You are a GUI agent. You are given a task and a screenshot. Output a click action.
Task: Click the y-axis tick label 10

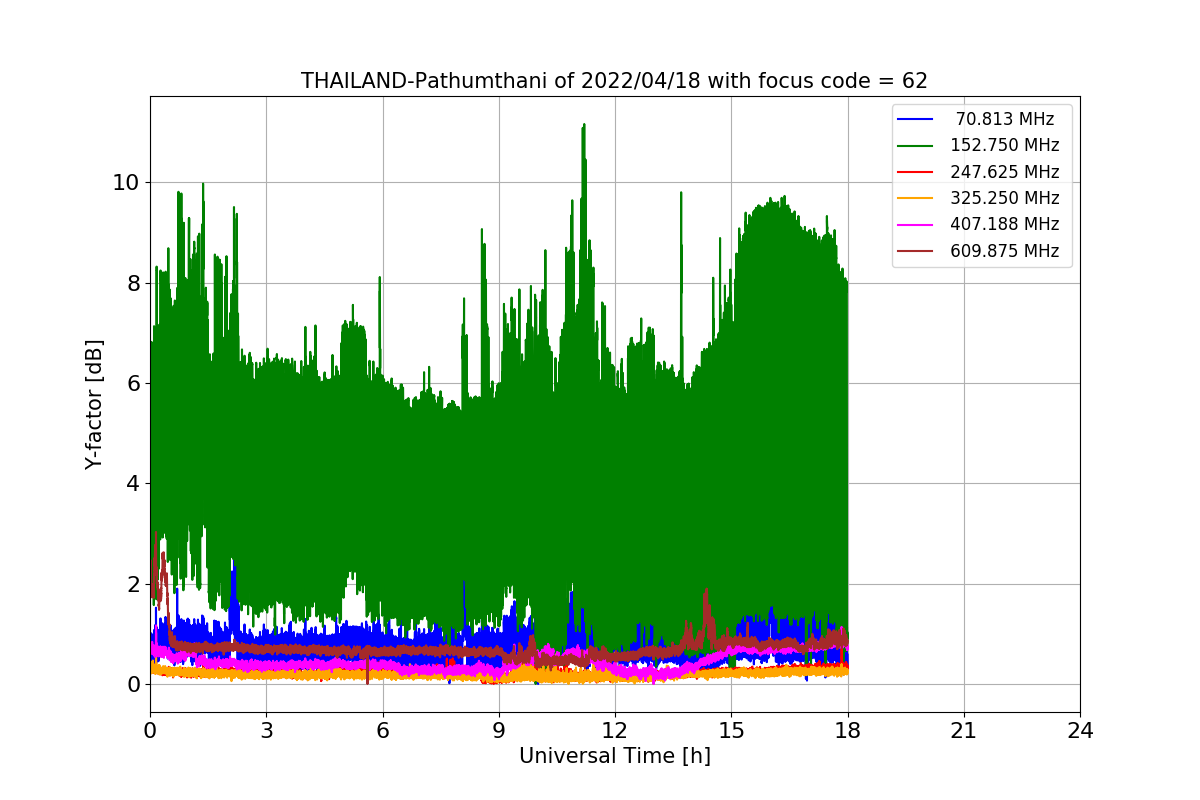[126, 183]
